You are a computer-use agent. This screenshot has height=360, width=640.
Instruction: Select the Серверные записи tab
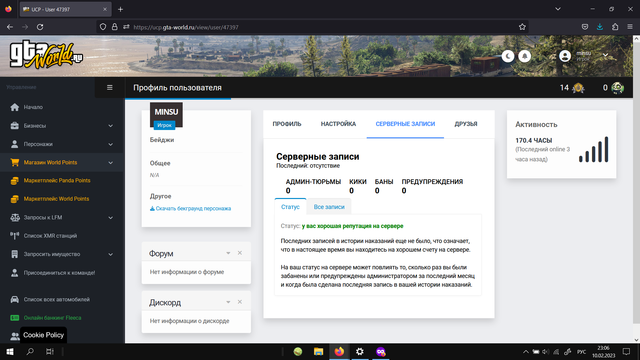click(x=405, y=124)
